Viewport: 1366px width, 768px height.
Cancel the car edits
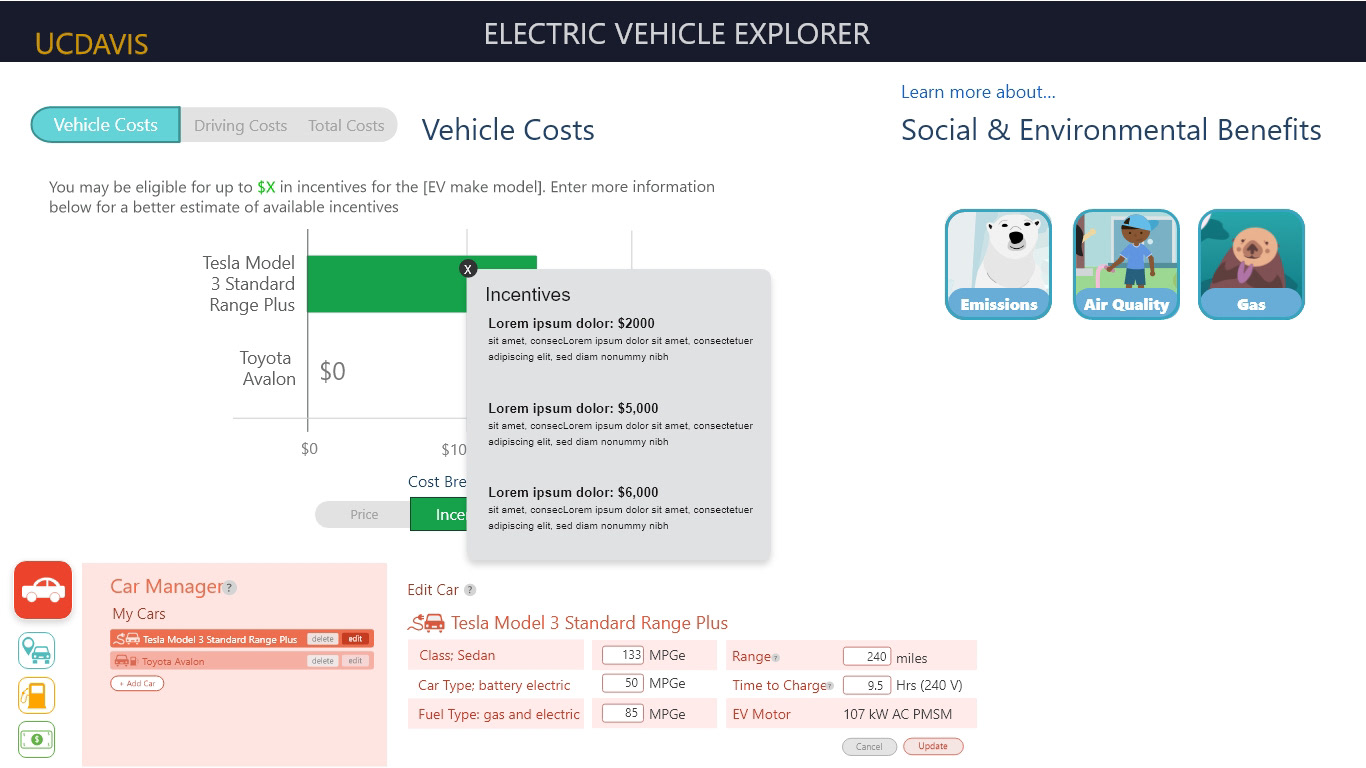869,747
